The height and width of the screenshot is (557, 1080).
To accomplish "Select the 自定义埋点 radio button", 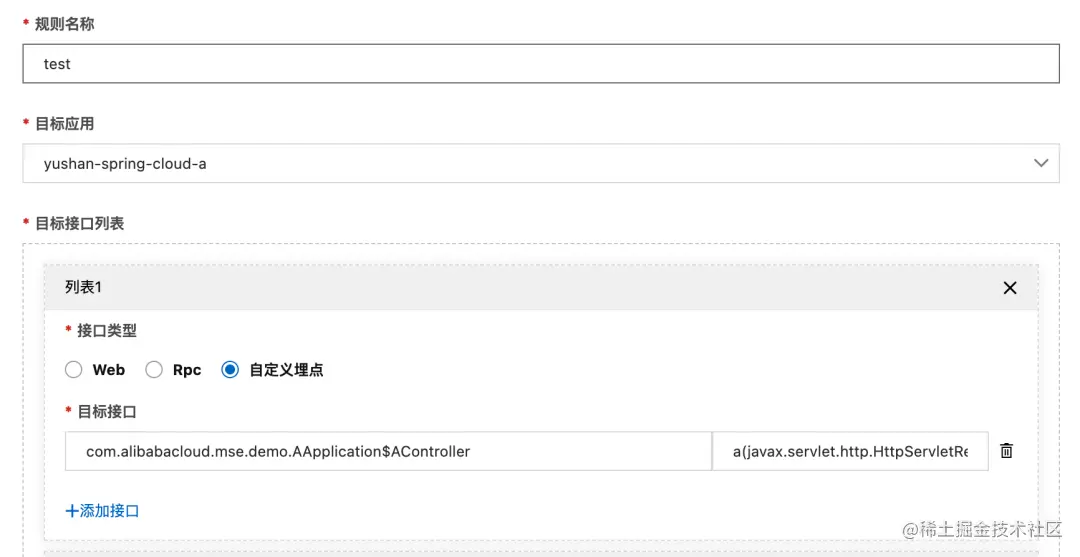I will (230, 370).
